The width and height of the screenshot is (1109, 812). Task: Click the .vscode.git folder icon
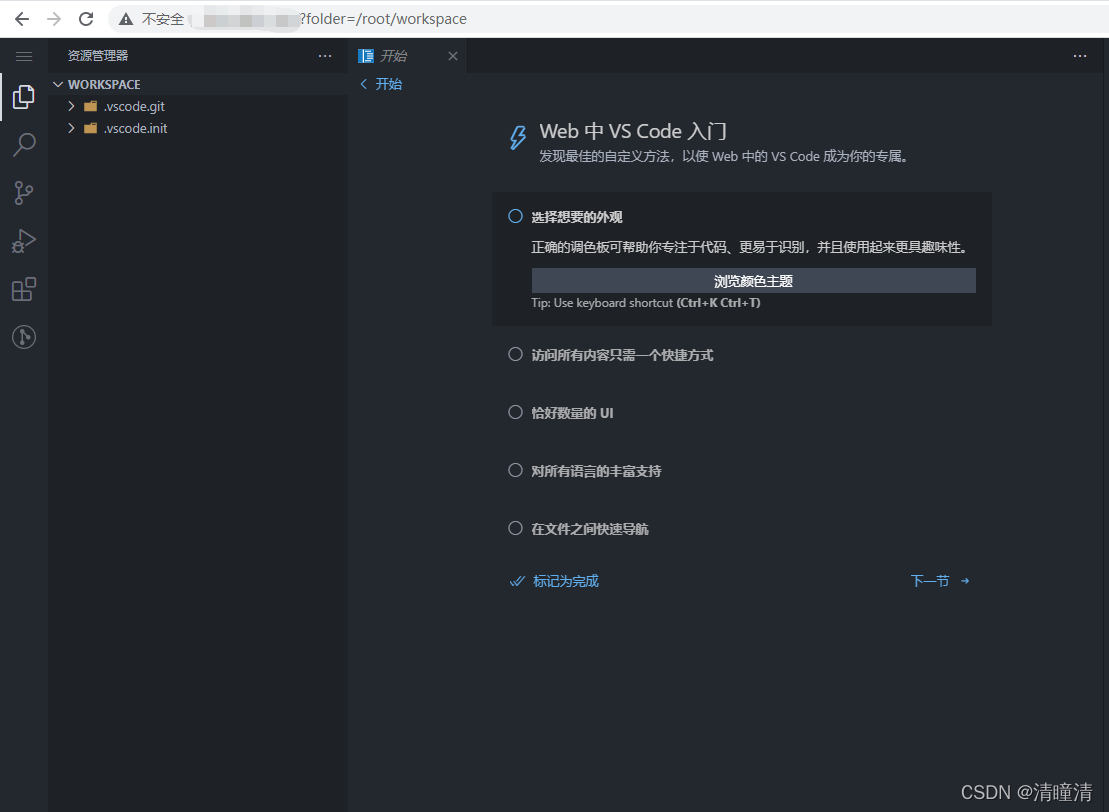coord(91,106)
